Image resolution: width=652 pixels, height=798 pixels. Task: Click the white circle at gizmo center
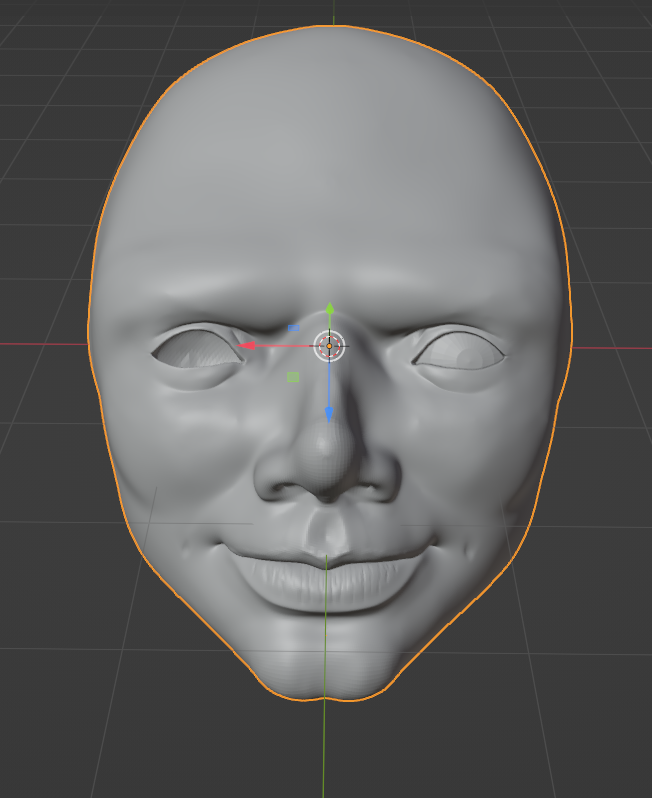(329, 346)
